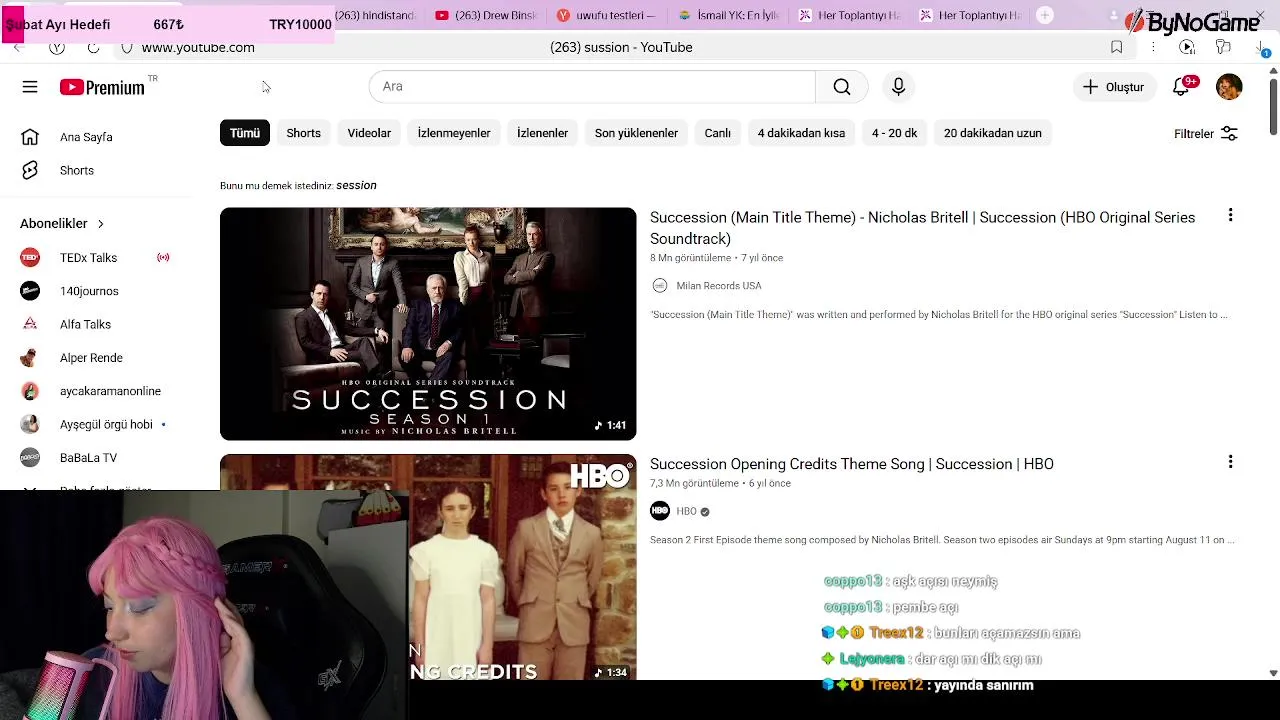Viewport: 1280px width, 720px height.
Task: Select the 20 dakikadan uzun chip
Action: [x=993, y=133]
